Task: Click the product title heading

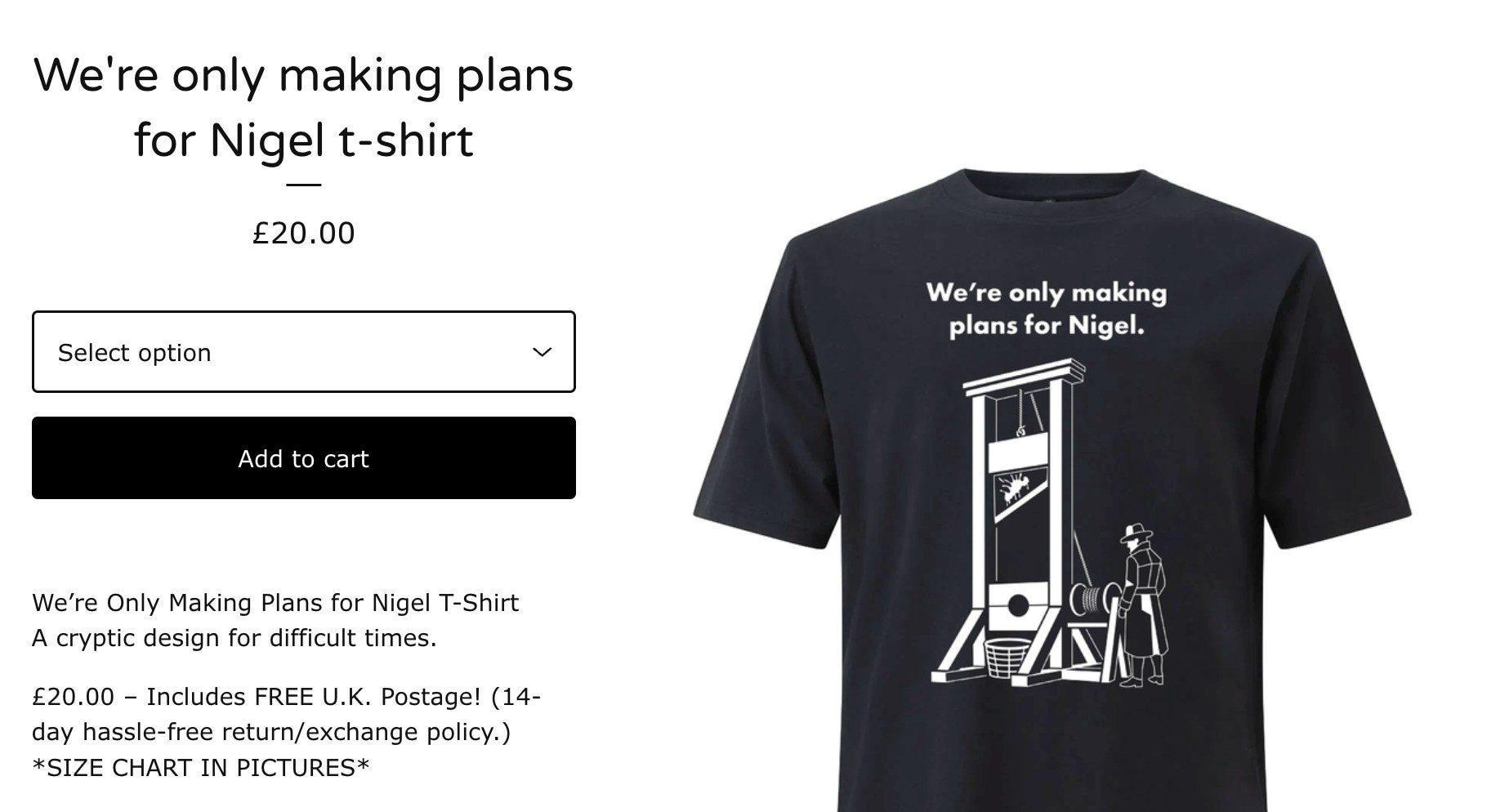Action: (x=304, y=107)
